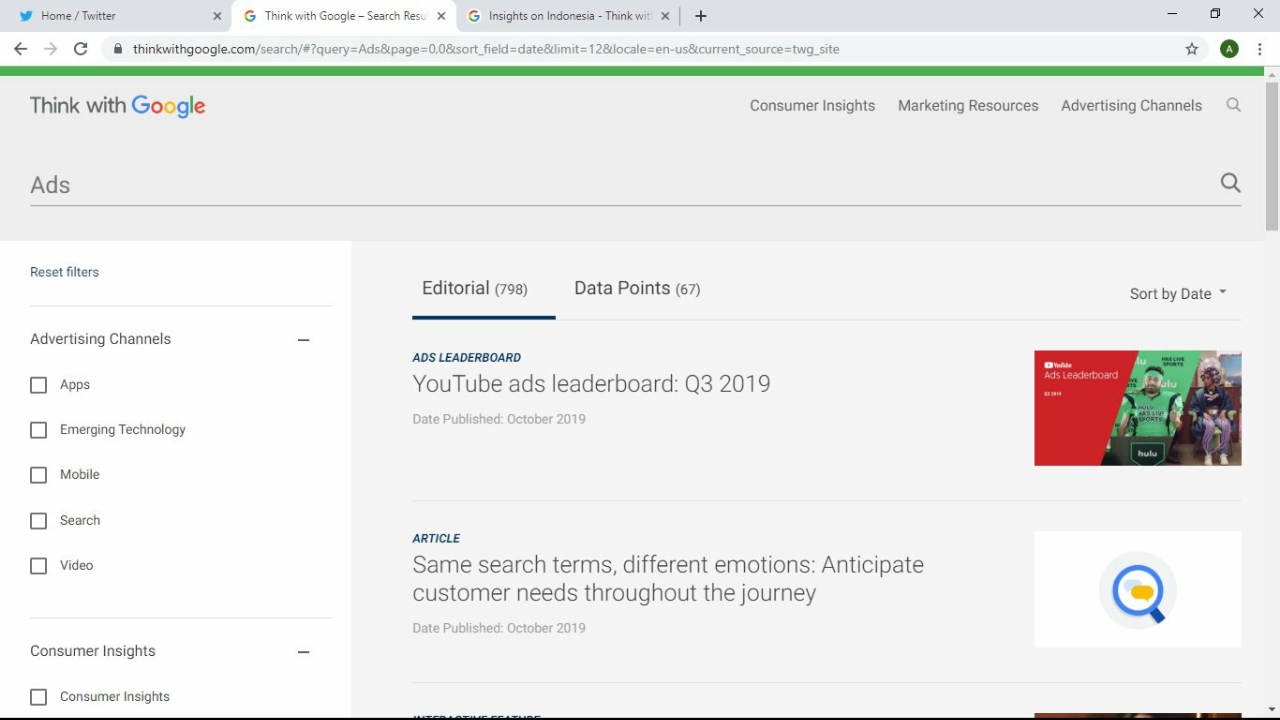Click the ARTICLE category label
1280x720 pixels.
(x=436, y=538)
